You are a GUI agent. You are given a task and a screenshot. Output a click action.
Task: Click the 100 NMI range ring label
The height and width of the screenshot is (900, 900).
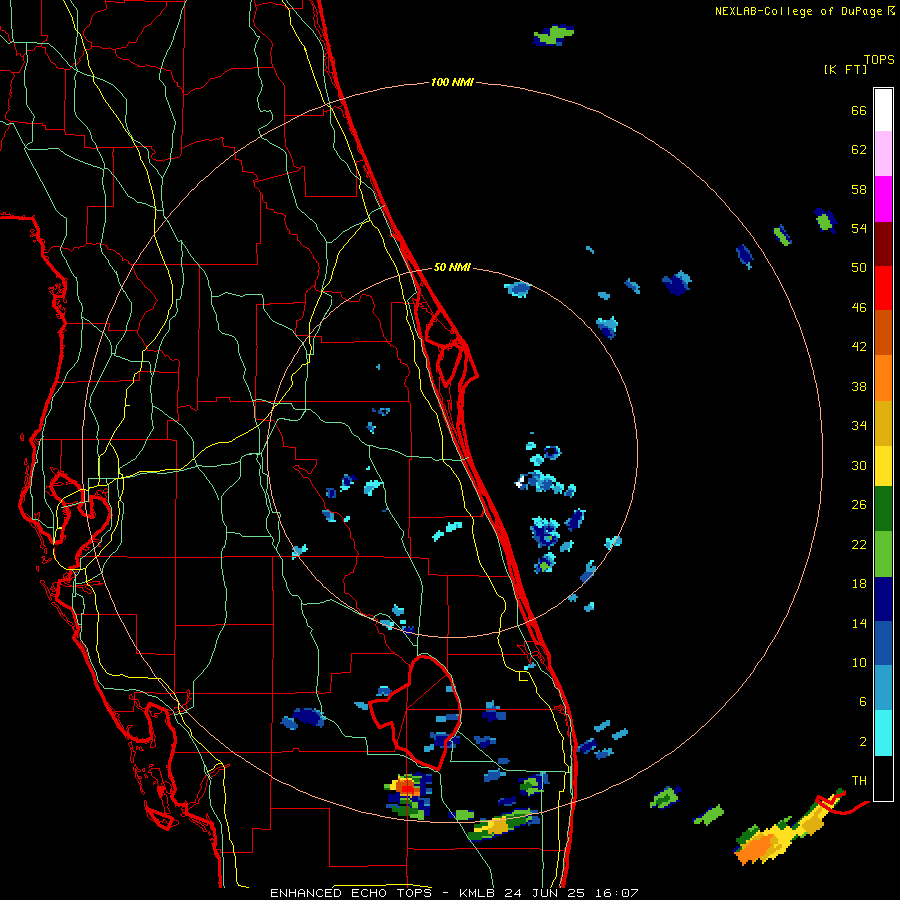click(x=452, y=83)
